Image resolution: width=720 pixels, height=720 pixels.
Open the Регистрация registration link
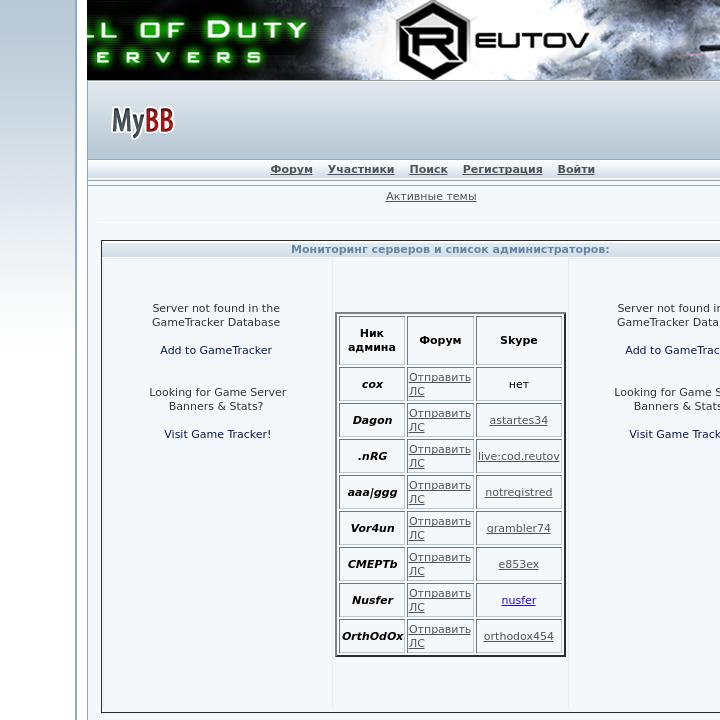tap(502, 169)
